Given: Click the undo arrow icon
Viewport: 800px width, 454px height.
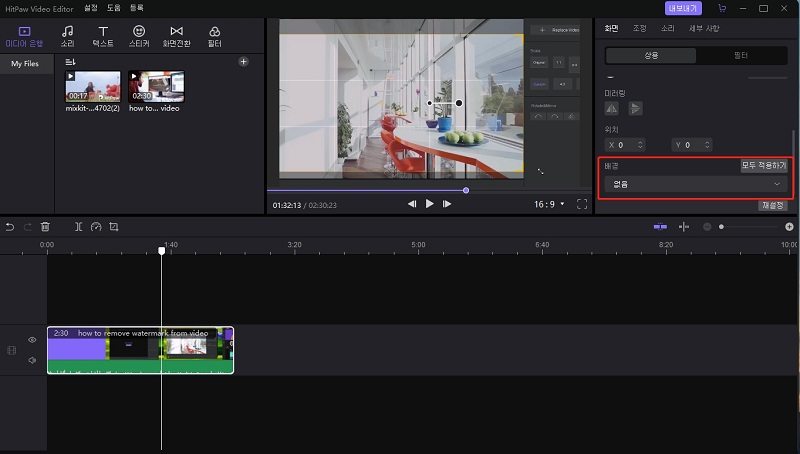Looking at the screenshot, I should (10, 227).
